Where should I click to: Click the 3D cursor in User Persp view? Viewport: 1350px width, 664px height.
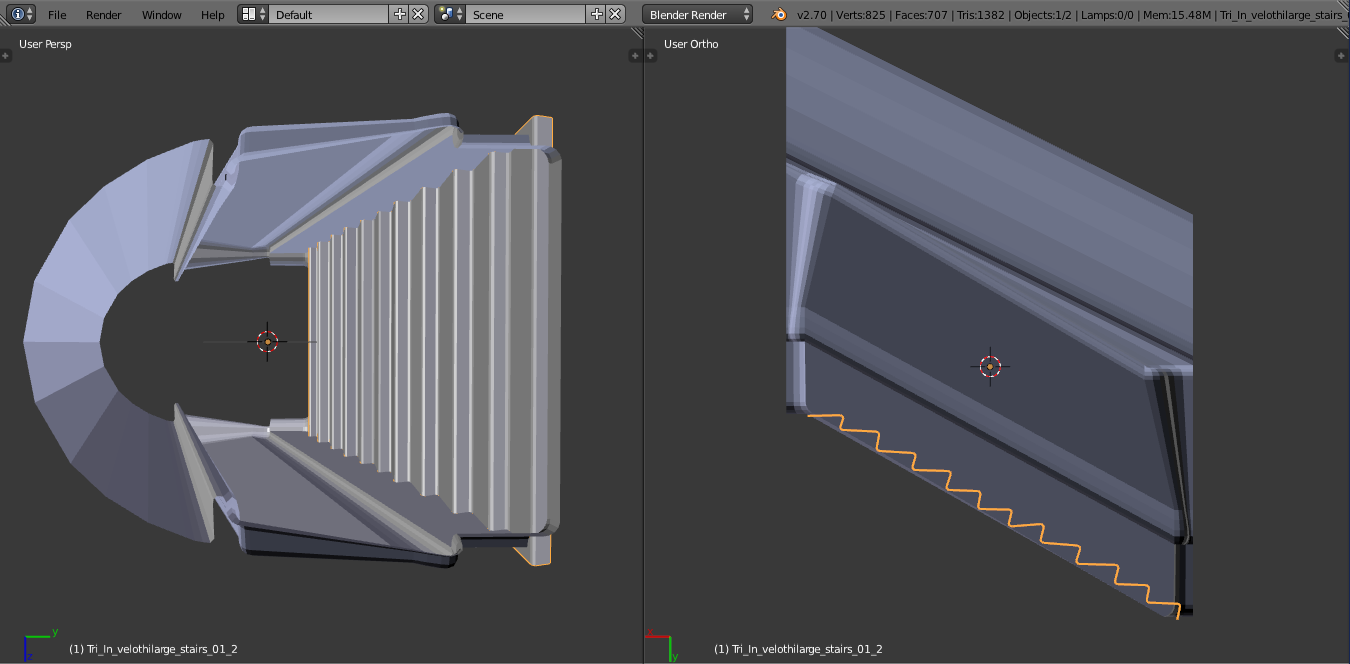point(267,341)
